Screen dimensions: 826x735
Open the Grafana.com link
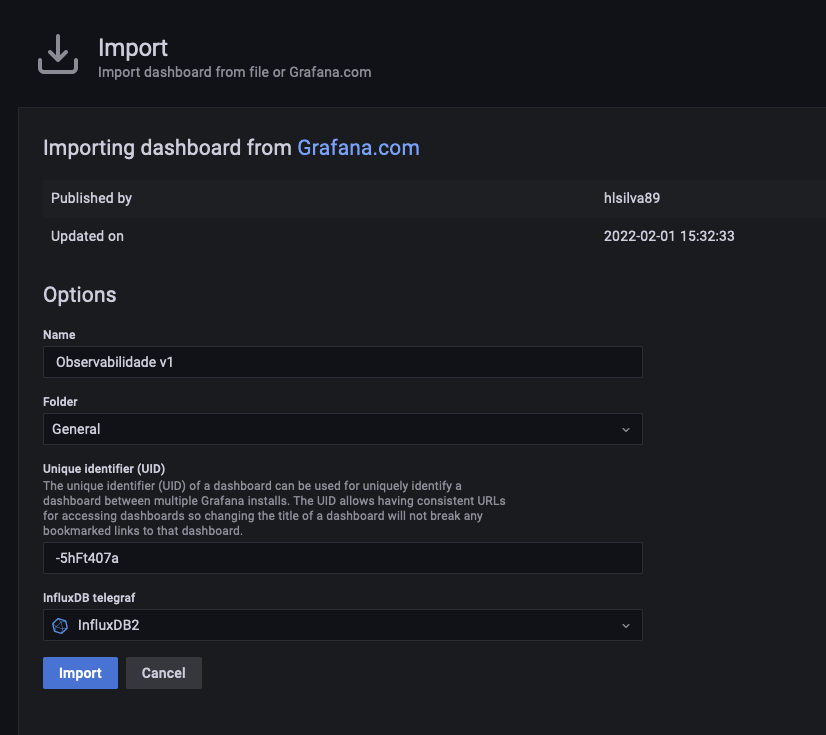tap(358, 148)
